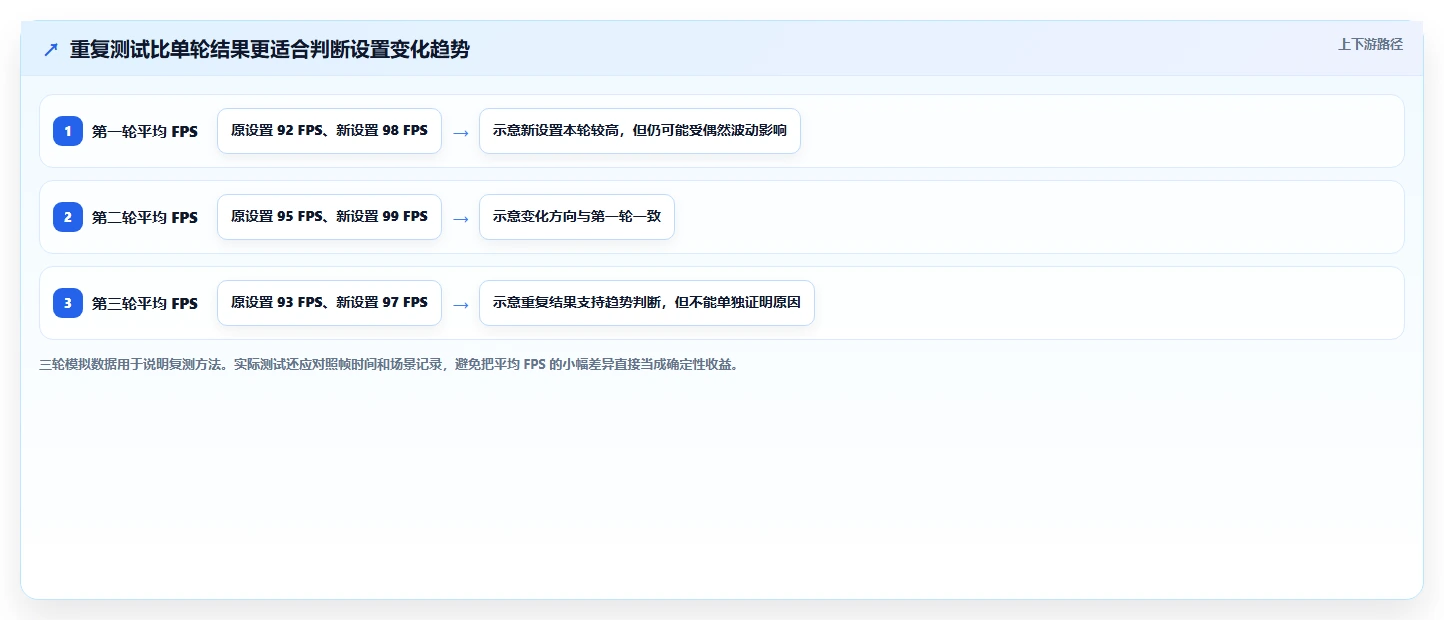Click the footnote starting with 三轮模拟数据用于说明复测方法
This screenshot has width=1444, height=620.
[389, 365]
